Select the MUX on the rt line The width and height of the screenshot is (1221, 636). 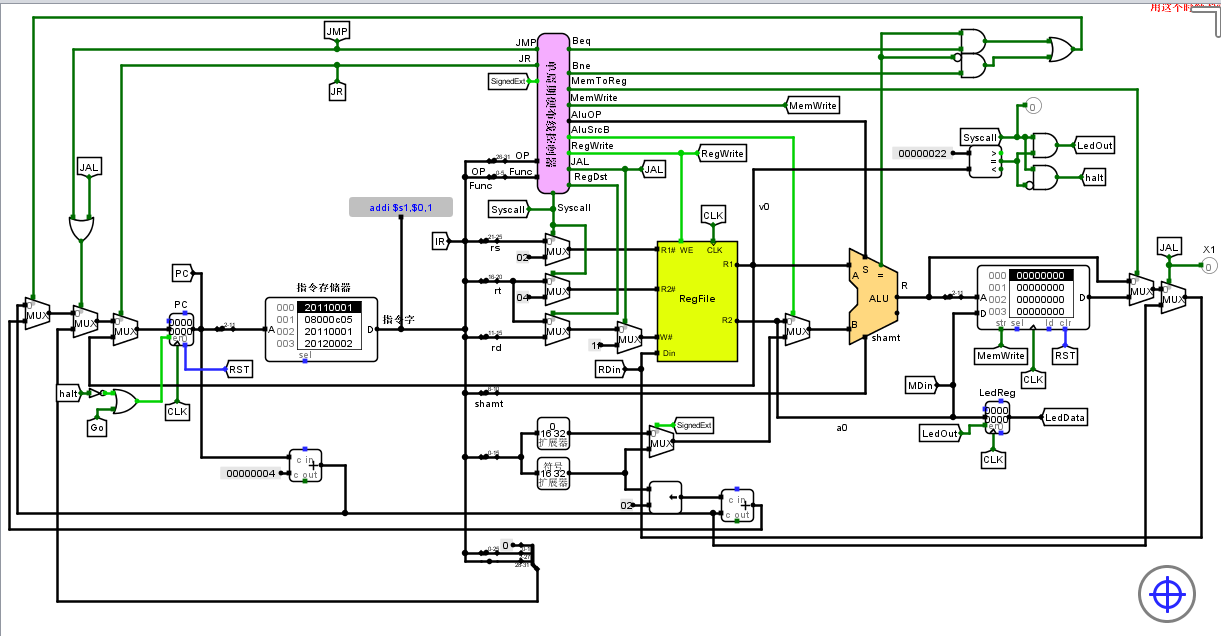click(x=557, y=289)
